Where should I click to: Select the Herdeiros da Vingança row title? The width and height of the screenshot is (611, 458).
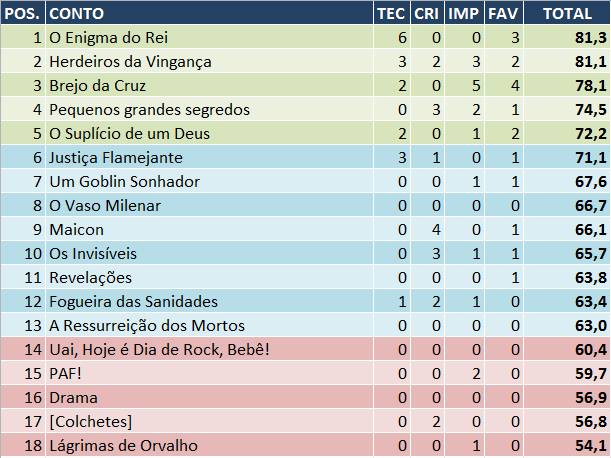click(130, 61)
